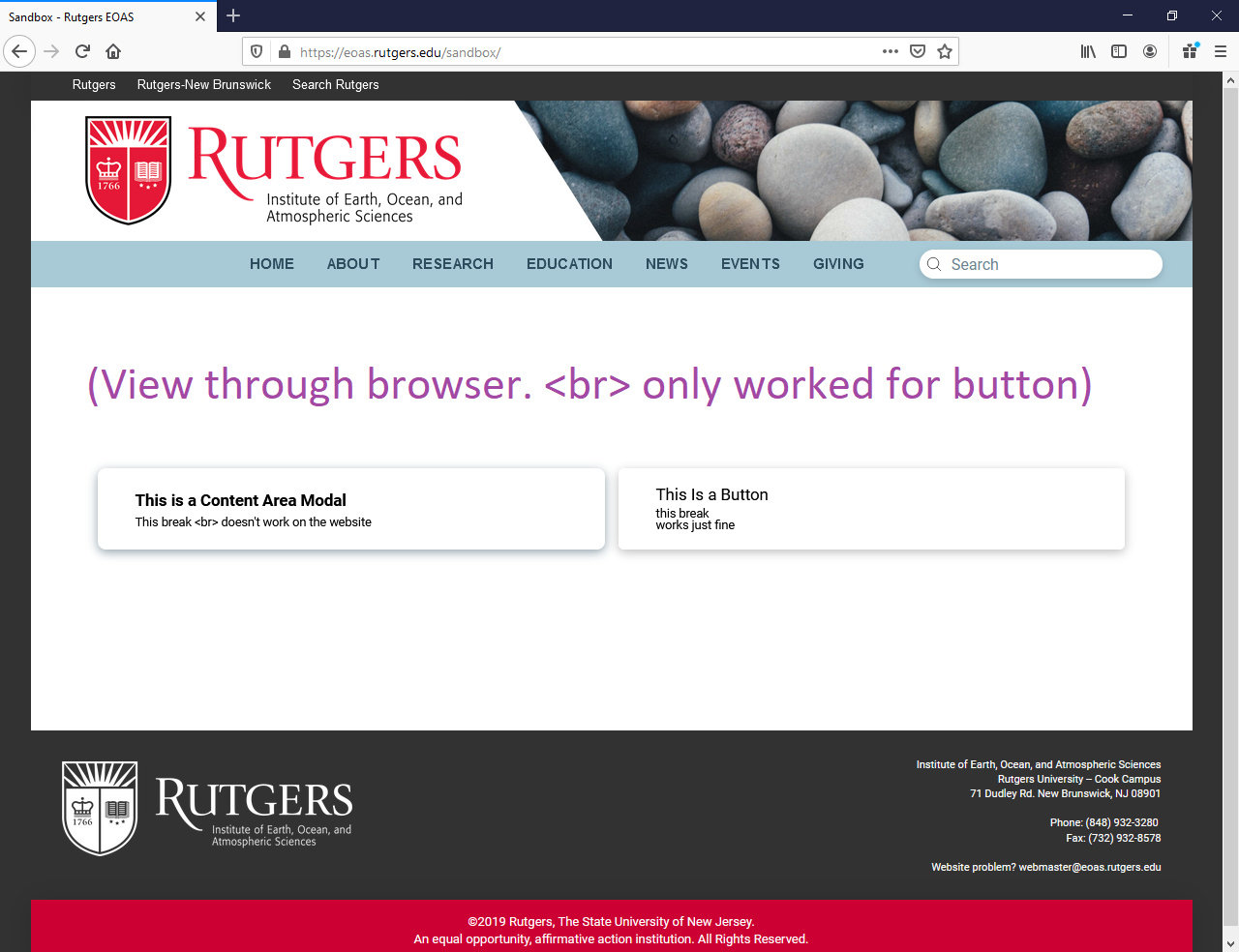The image size is (1239, 952).
Task: Open the extensions gift icon
Action: 1191,51
